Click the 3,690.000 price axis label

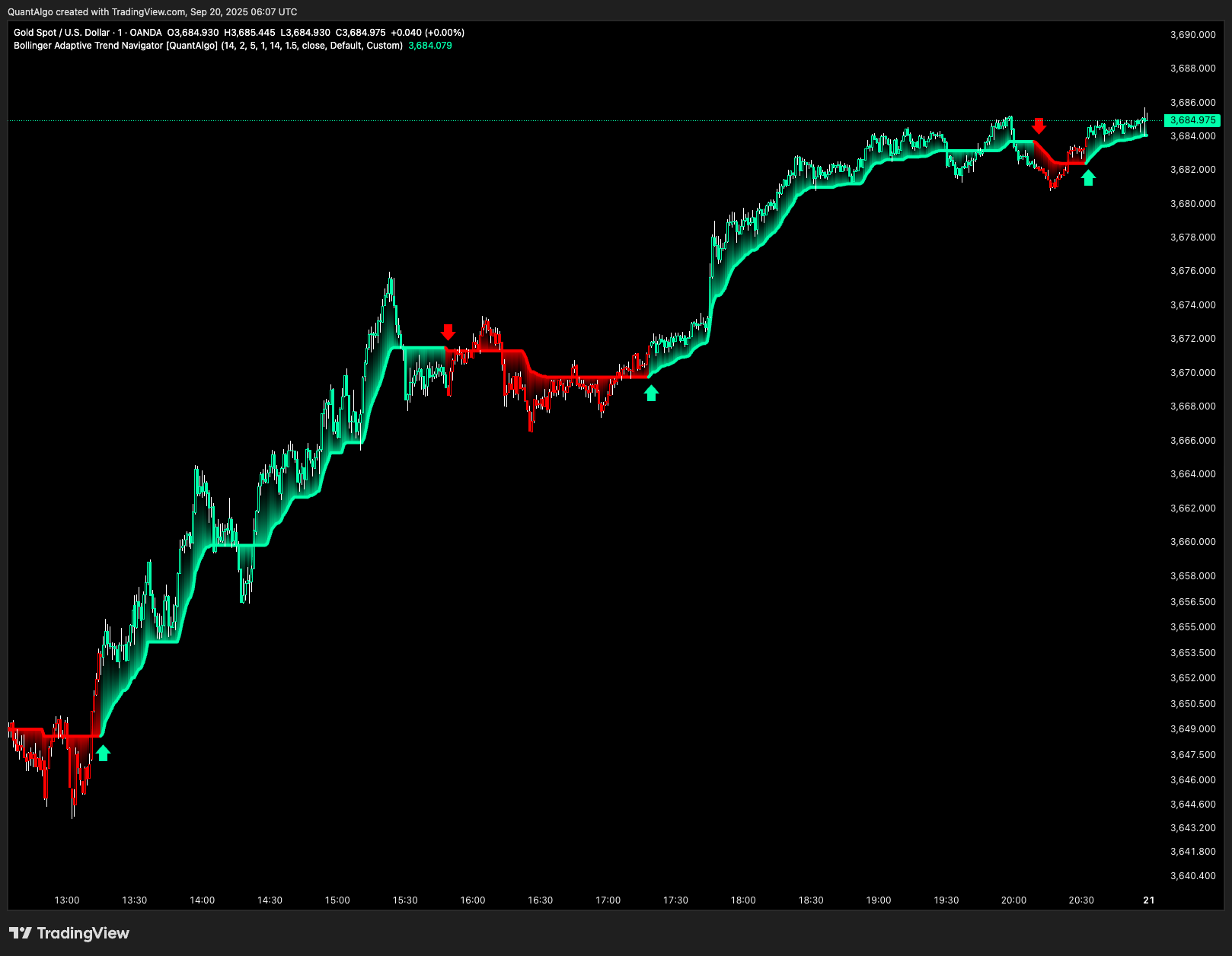click(x=1192, y=35)
